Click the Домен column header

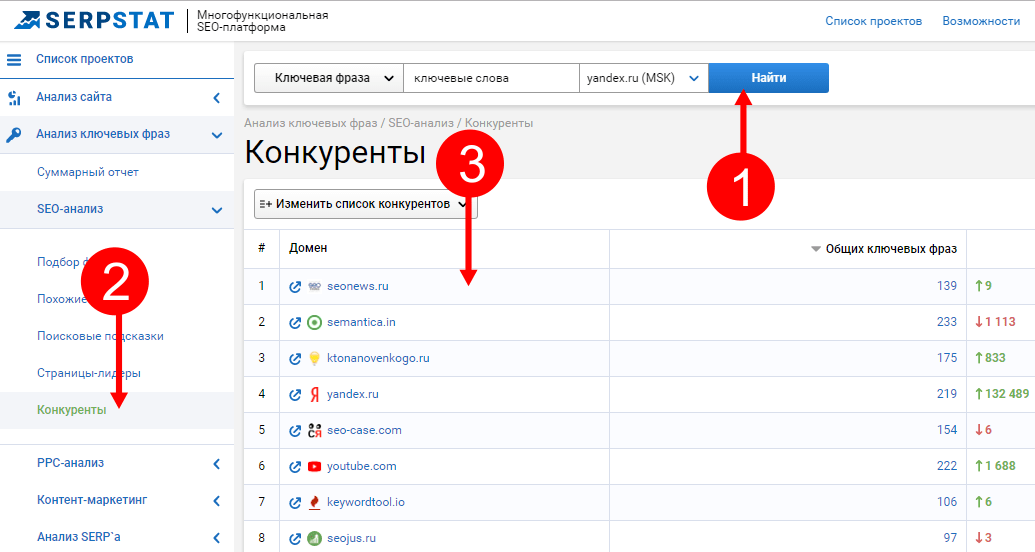coord(308,248)
